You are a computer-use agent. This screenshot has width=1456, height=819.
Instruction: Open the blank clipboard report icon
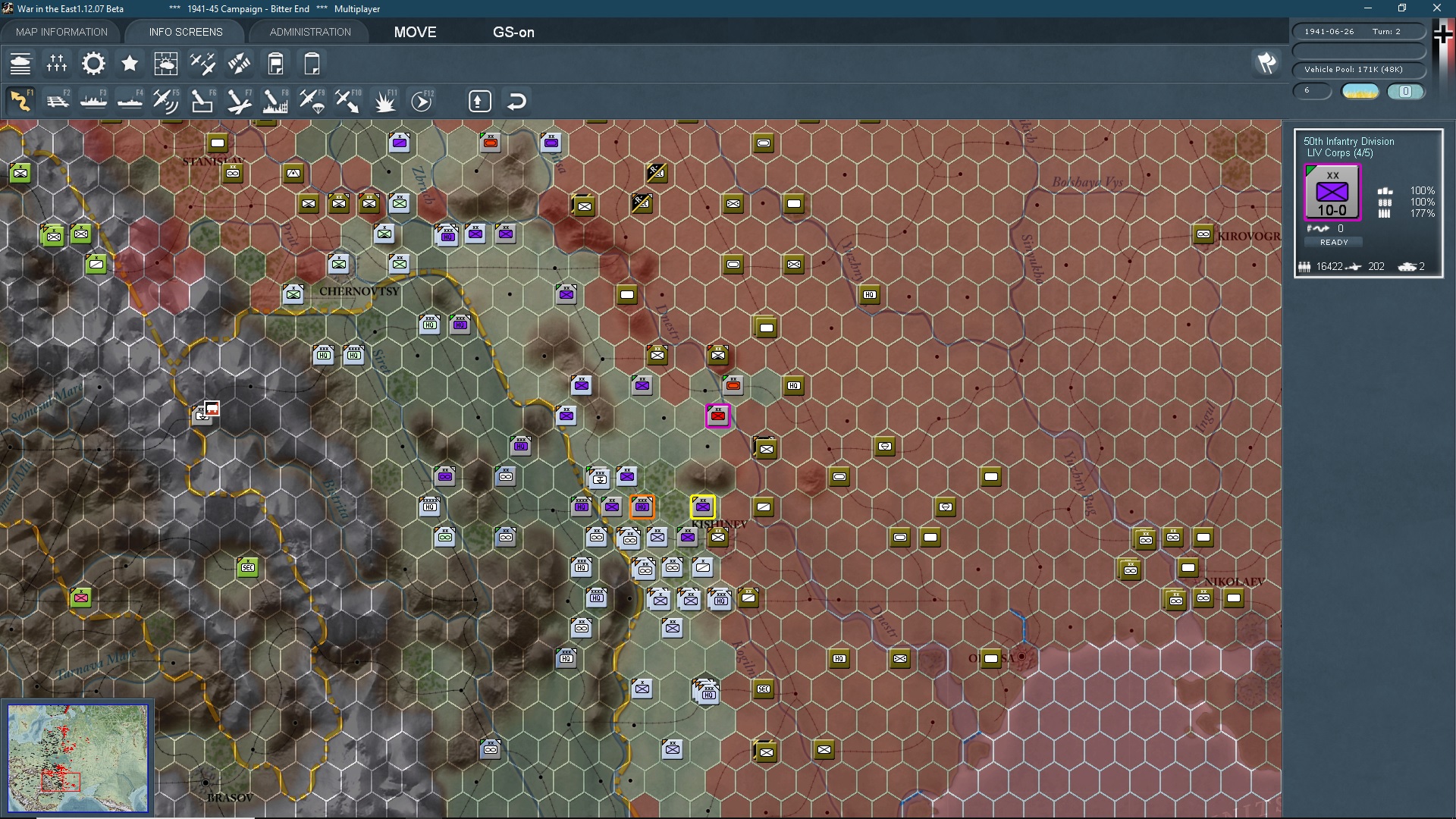[x=312, y=64]
